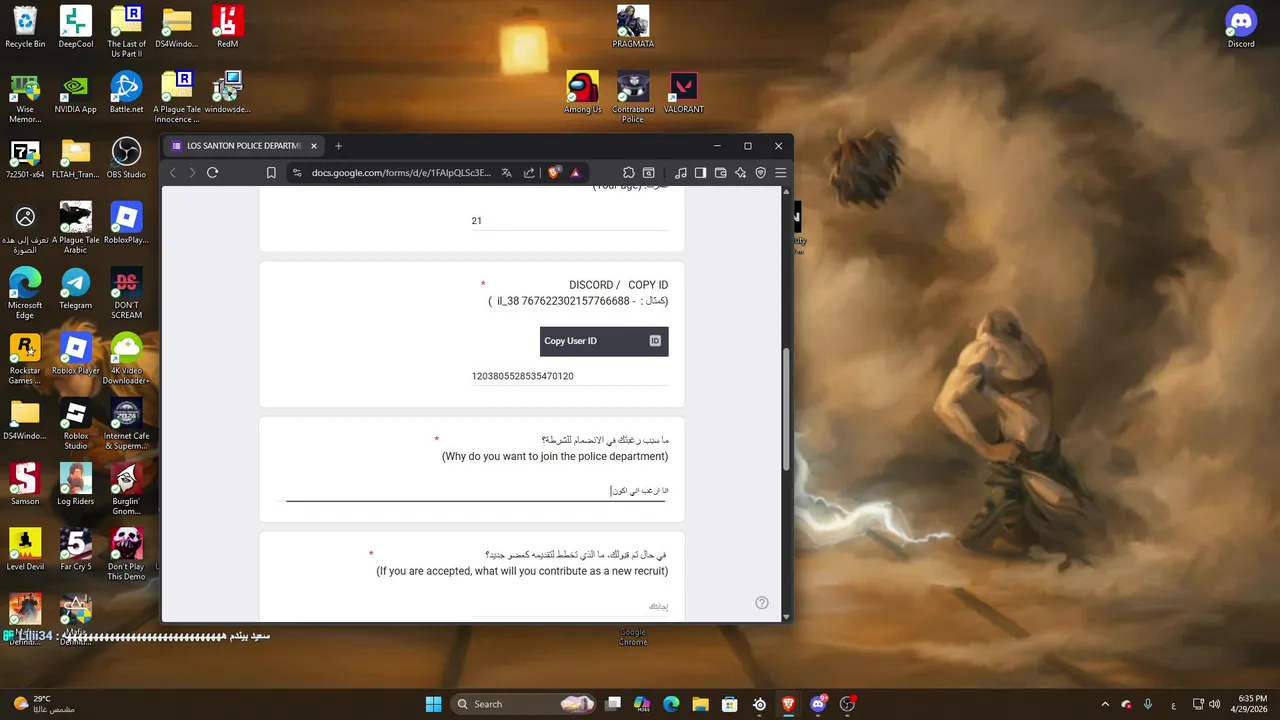Open Leo AI sparkle icon
This screenshot has height=720, width=1280.
[x=740, y=173]
